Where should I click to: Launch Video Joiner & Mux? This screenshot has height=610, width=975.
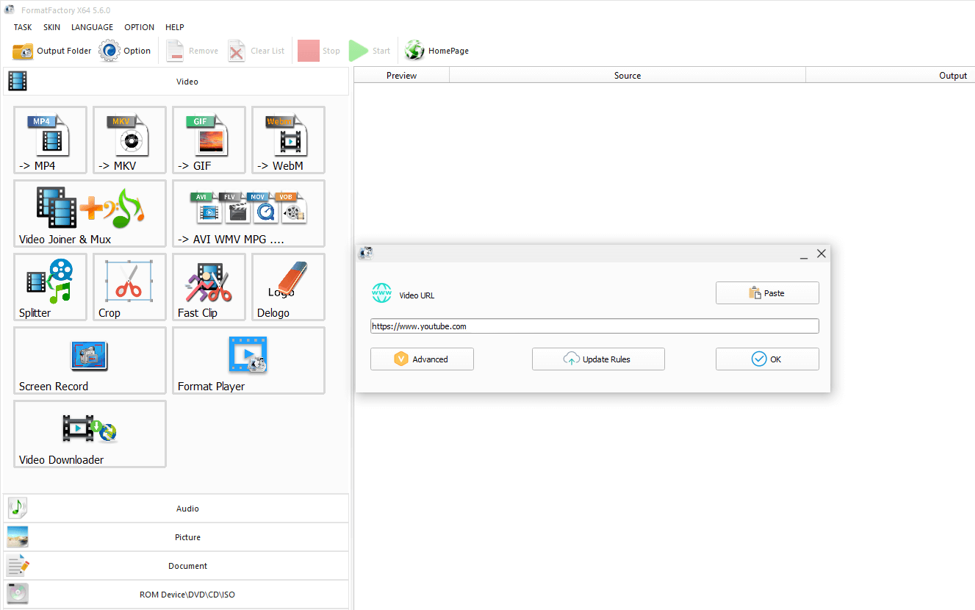90,213
